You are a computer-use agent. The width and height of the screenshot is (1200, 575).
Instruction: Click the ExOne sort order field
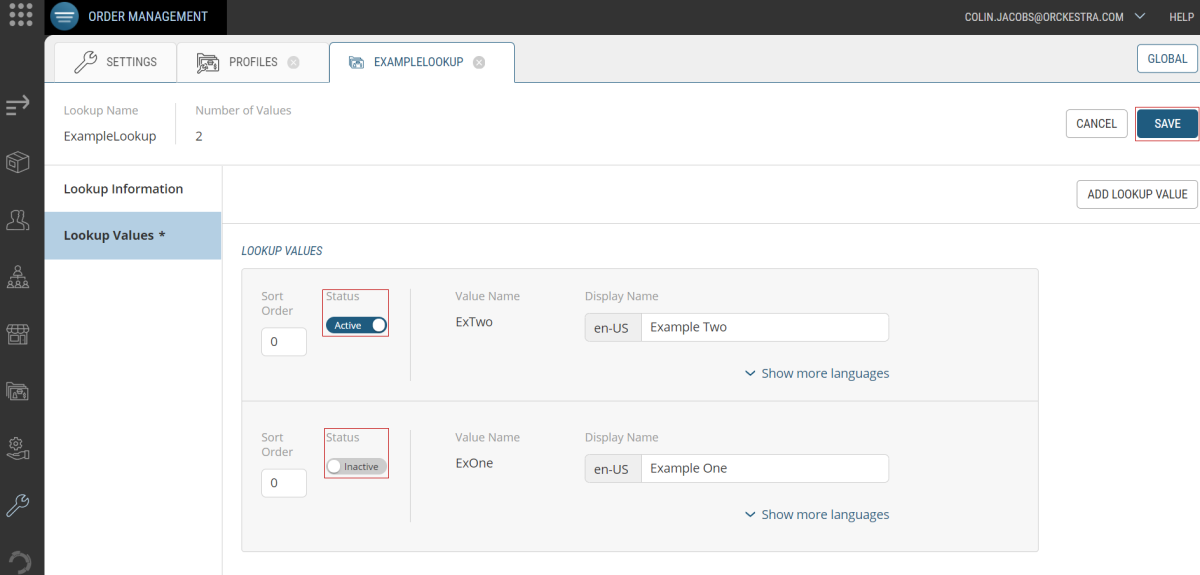point(284,483)
